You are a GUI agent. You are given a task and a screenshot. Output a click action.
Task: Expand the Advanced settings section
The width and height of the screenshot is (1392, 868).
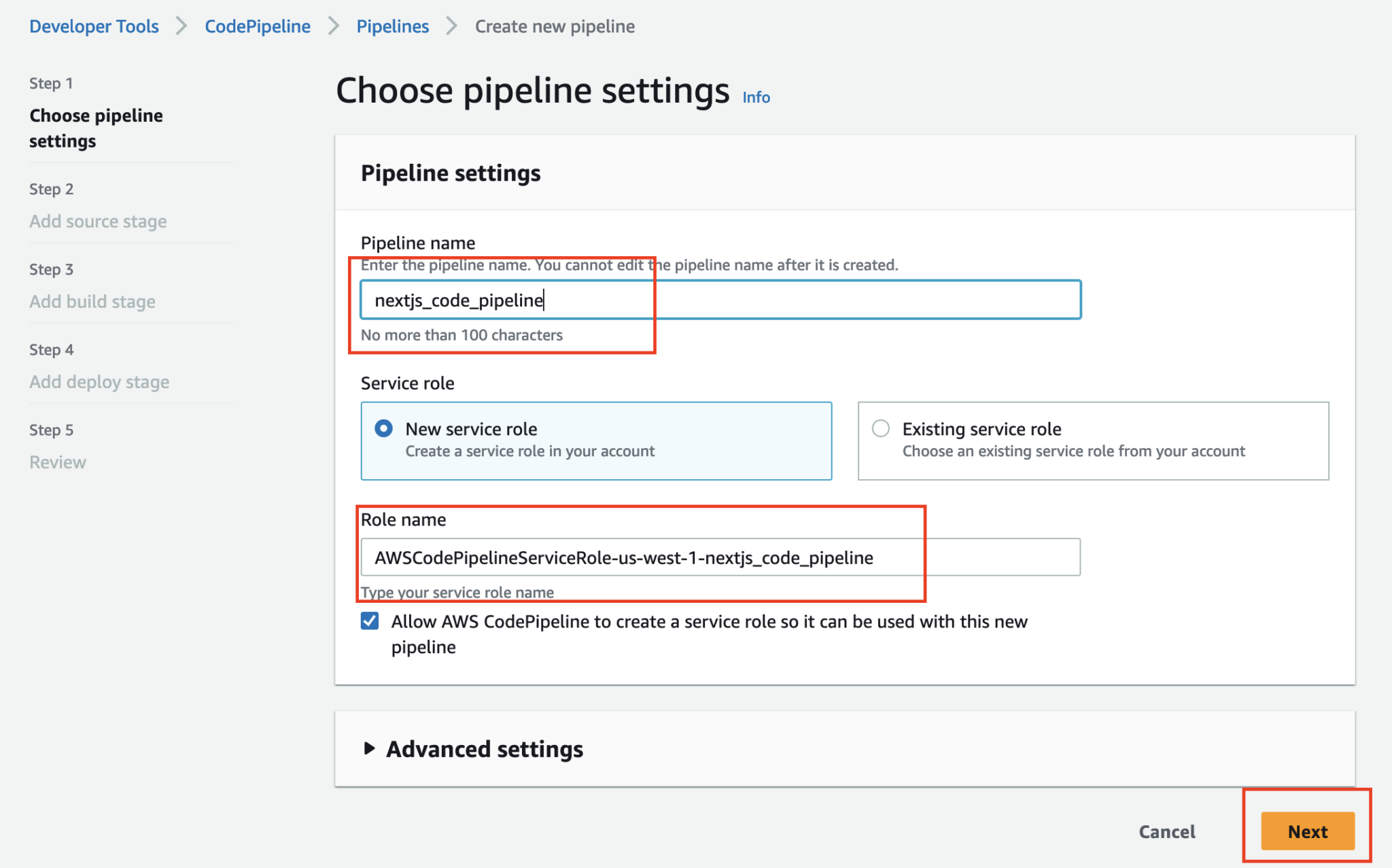pyautogui.click(x=484, y=749)
